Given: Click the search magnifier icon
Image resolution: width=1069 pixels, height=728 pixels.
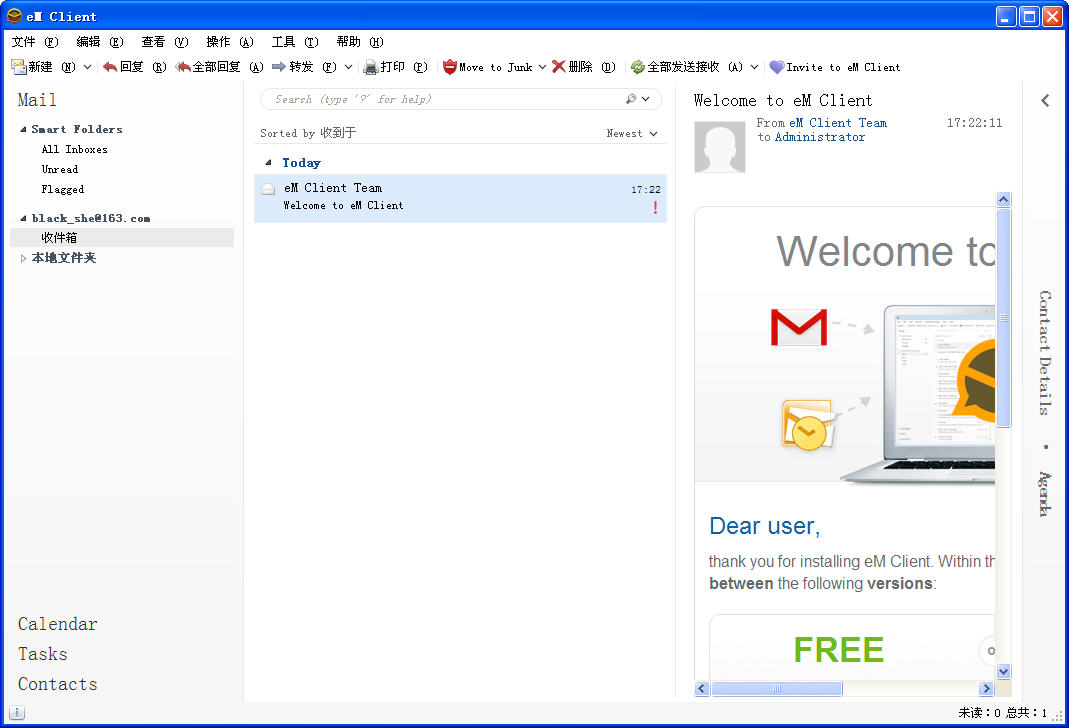Looking at the screenshot, I should [x=631, y=99].
